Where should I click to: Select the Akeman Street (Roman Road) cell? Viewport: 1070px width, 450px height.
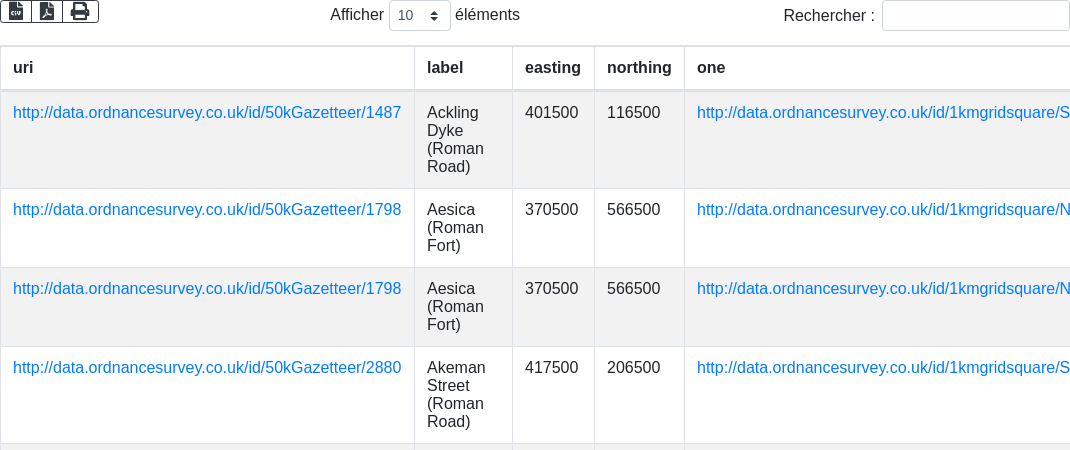click(456, 395)
